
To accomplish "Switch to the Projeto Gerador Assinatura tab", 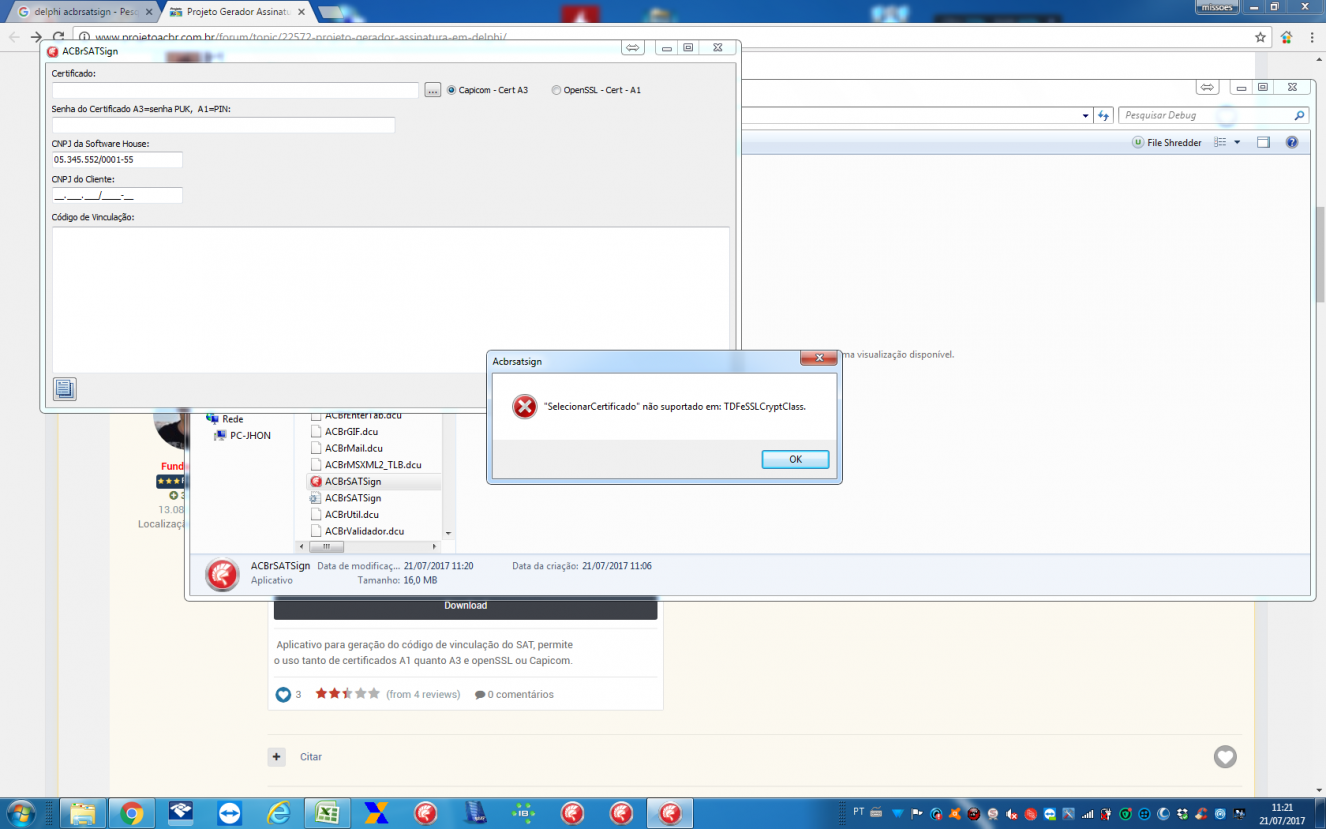I will click(238, 12).
